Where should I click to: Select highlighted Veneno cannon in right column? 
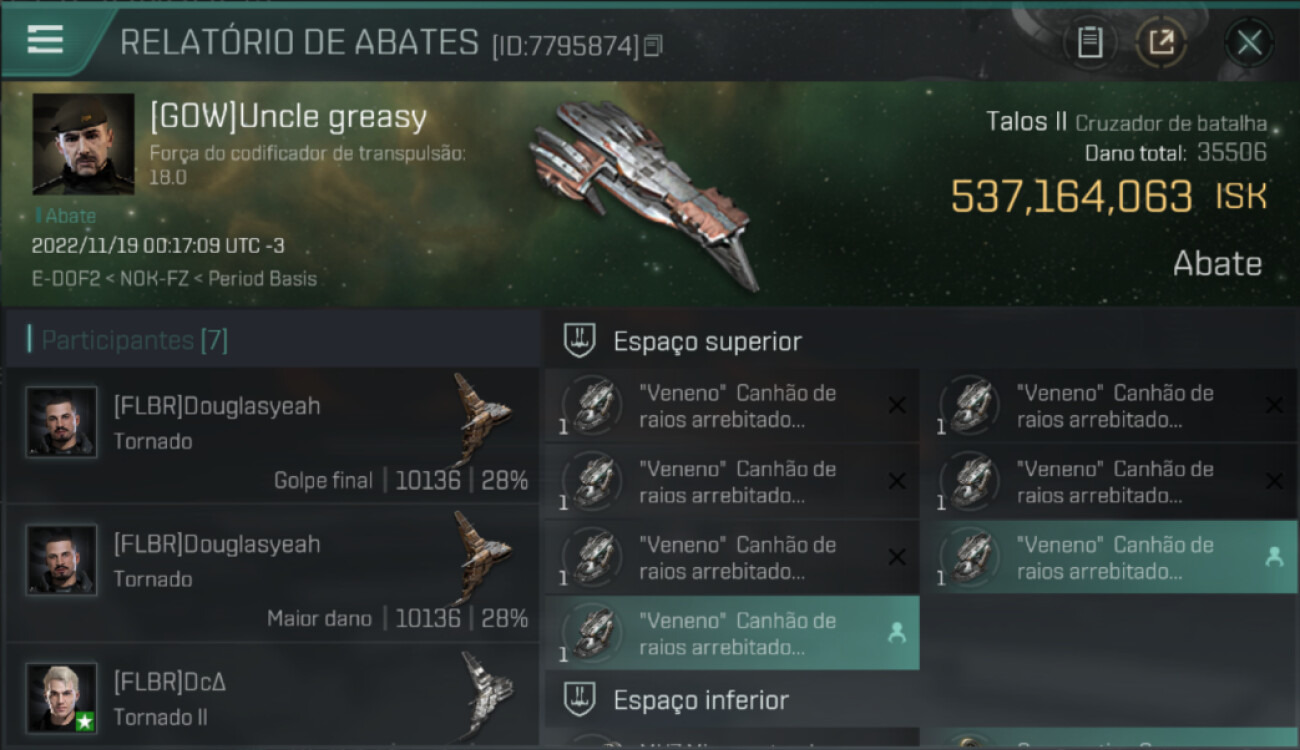click(1111, 557)
